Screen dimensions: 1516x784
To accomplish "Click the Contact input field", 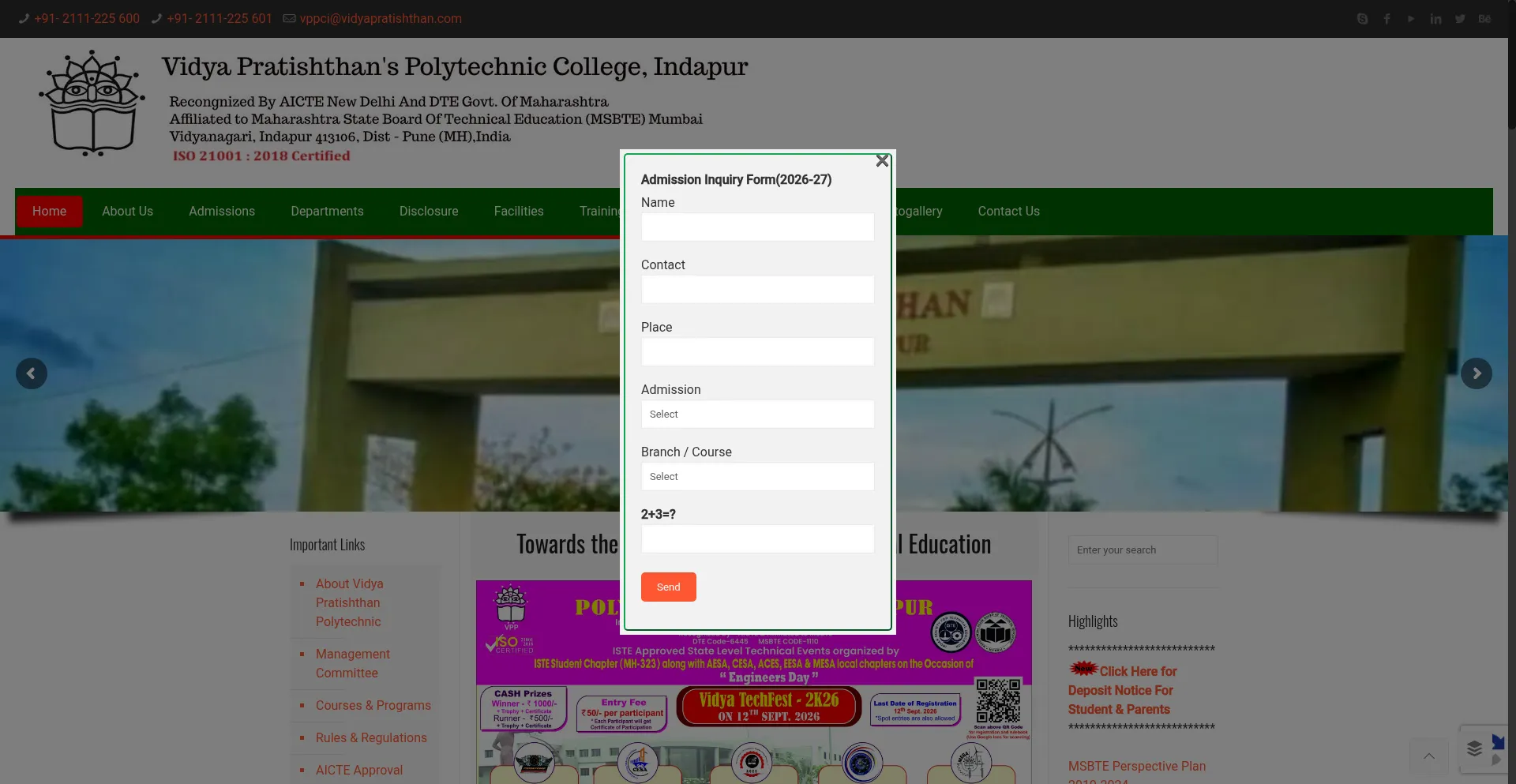I will point(757,289).
